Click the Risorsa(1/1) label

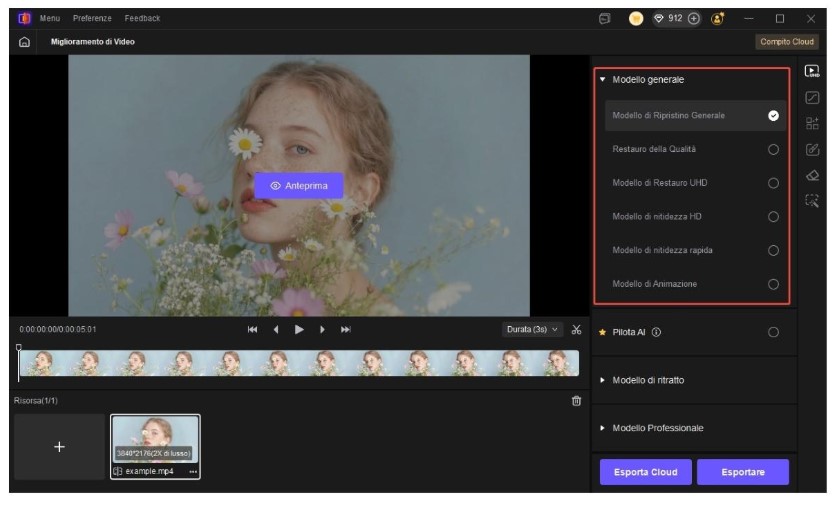coord(36,401)
